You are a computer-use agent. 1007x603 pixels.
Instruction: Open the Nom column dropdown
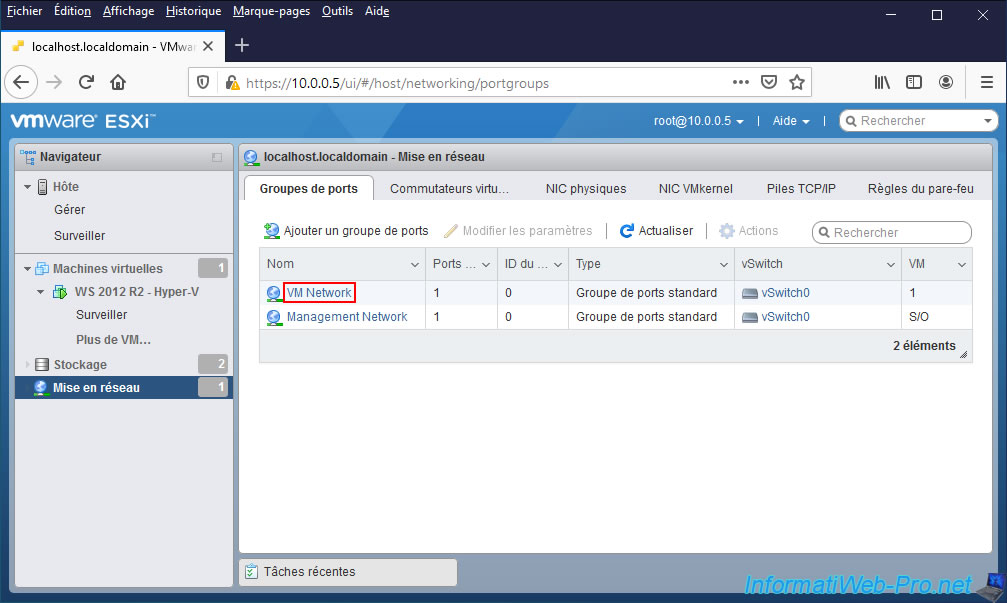click(415, 265)
